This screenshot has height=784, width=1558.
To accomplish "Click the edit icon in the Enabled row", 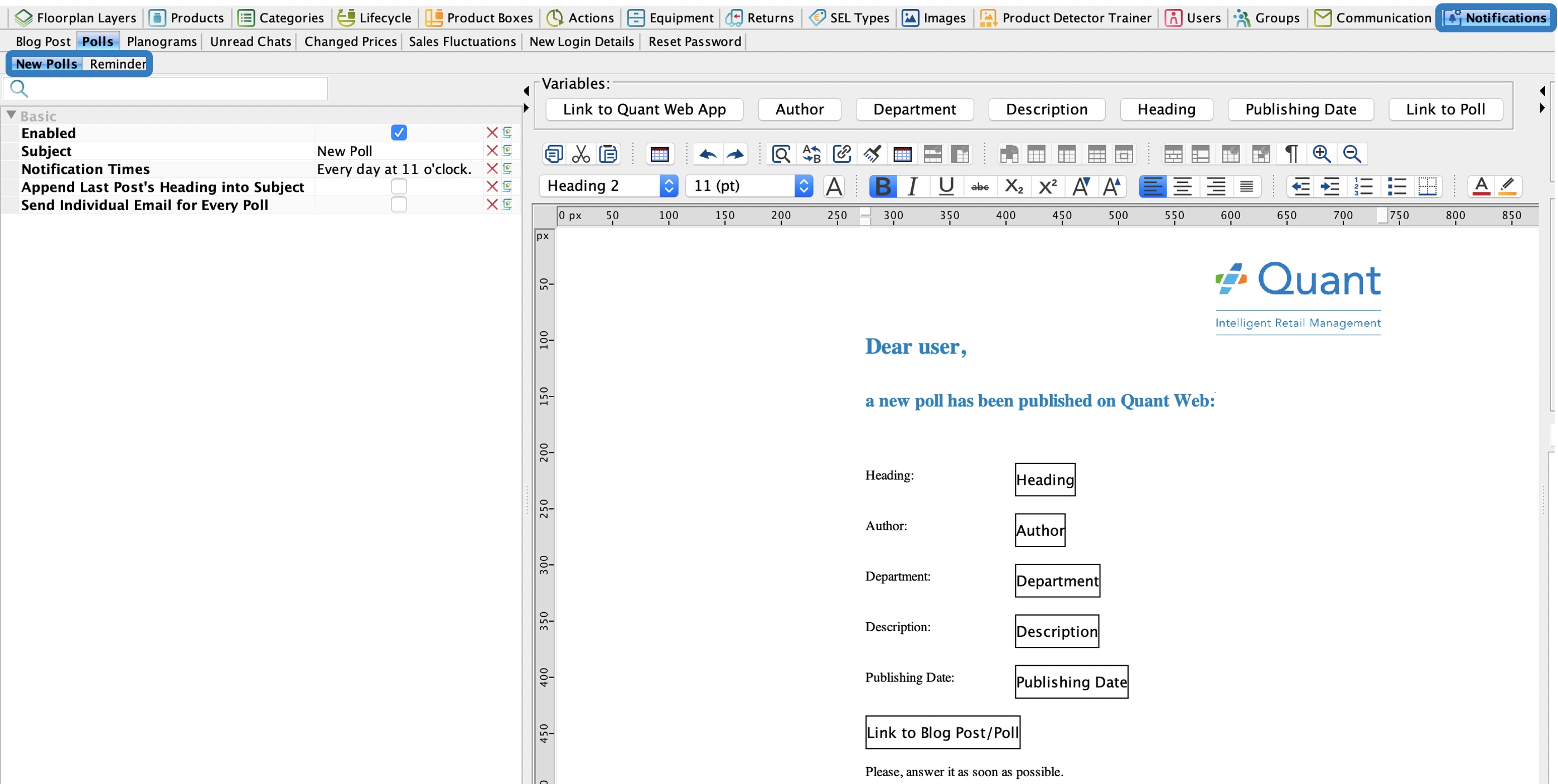I will 507,133.
